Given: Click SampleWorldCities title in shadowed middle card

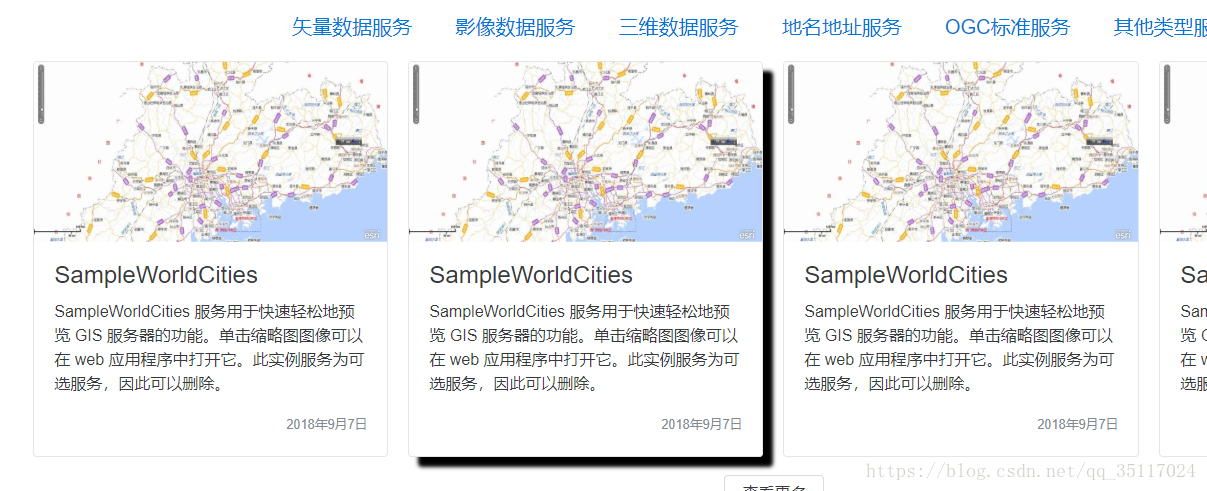Looking at the screenshot, I should [531, 275].
